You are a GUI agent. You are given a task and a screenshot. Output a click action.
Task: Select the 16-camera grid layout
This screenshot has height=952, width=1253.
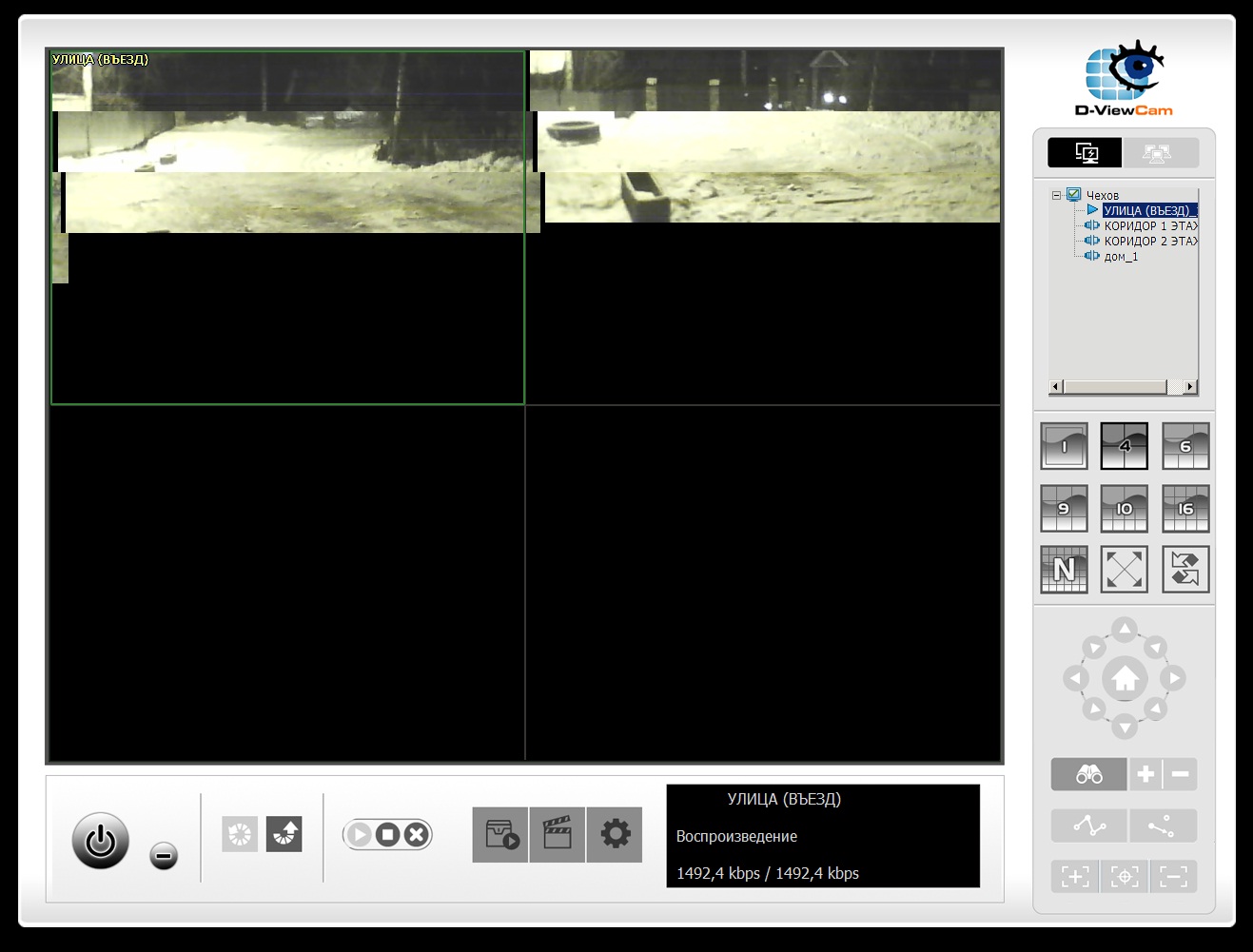(1184, 509)
